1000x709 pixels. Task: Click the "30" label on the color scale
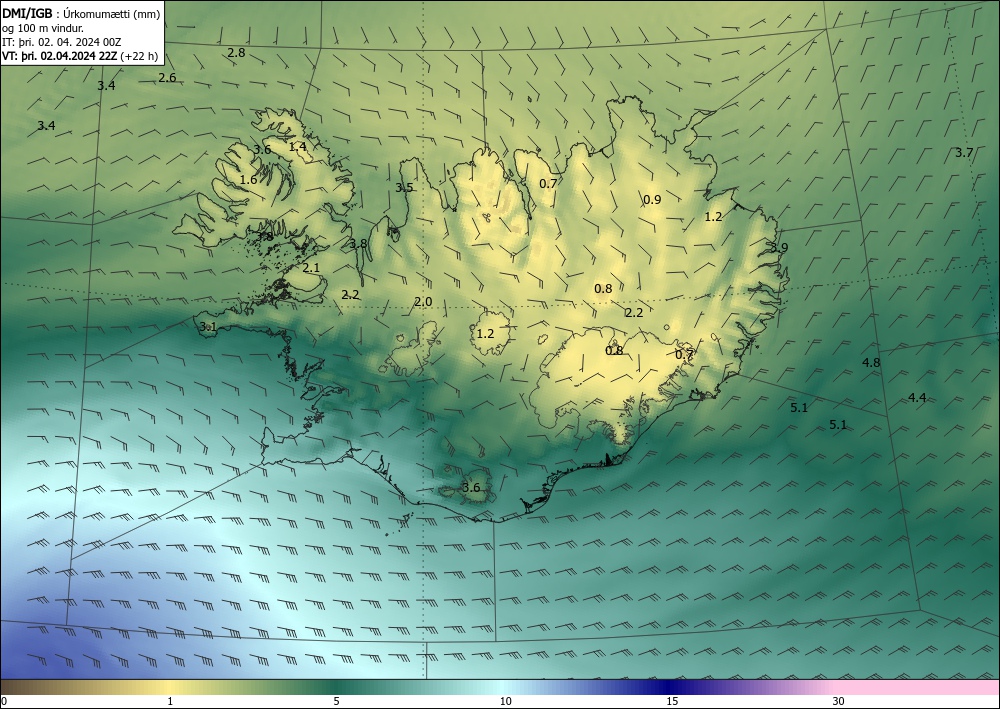click(839, 701)
